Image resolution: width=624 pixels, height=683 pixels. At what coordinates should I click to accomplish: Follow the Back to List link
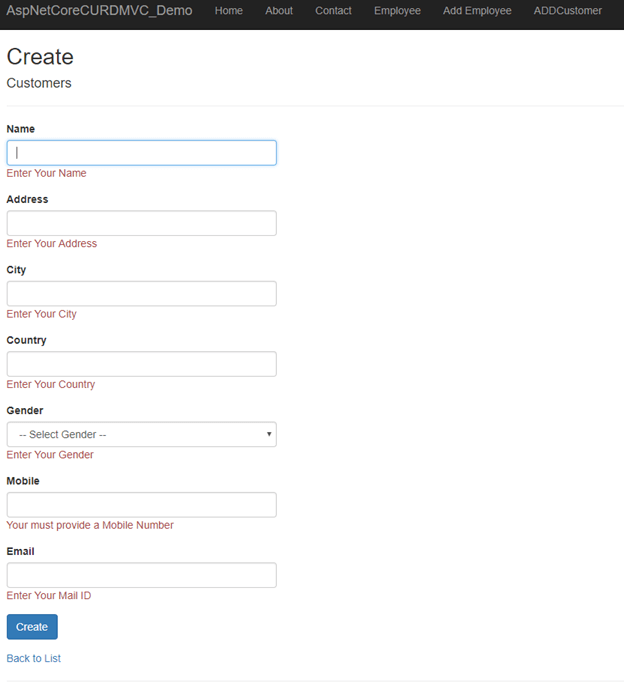(x=34, y=658)
